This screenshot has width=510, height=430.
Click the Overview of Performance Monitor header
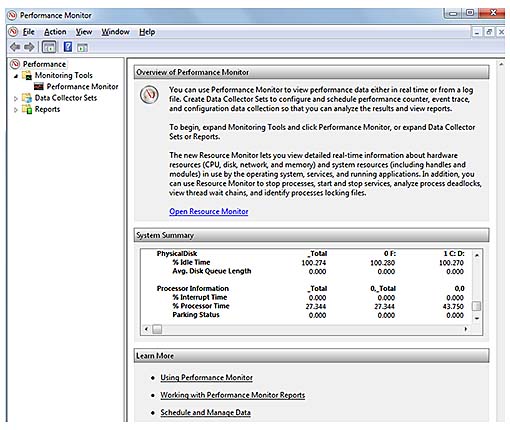pos(311,72)
